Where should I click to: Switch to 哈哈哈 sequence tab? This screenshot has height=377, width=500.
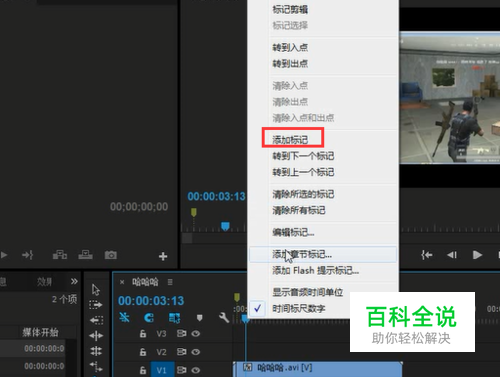coord(145,282)
